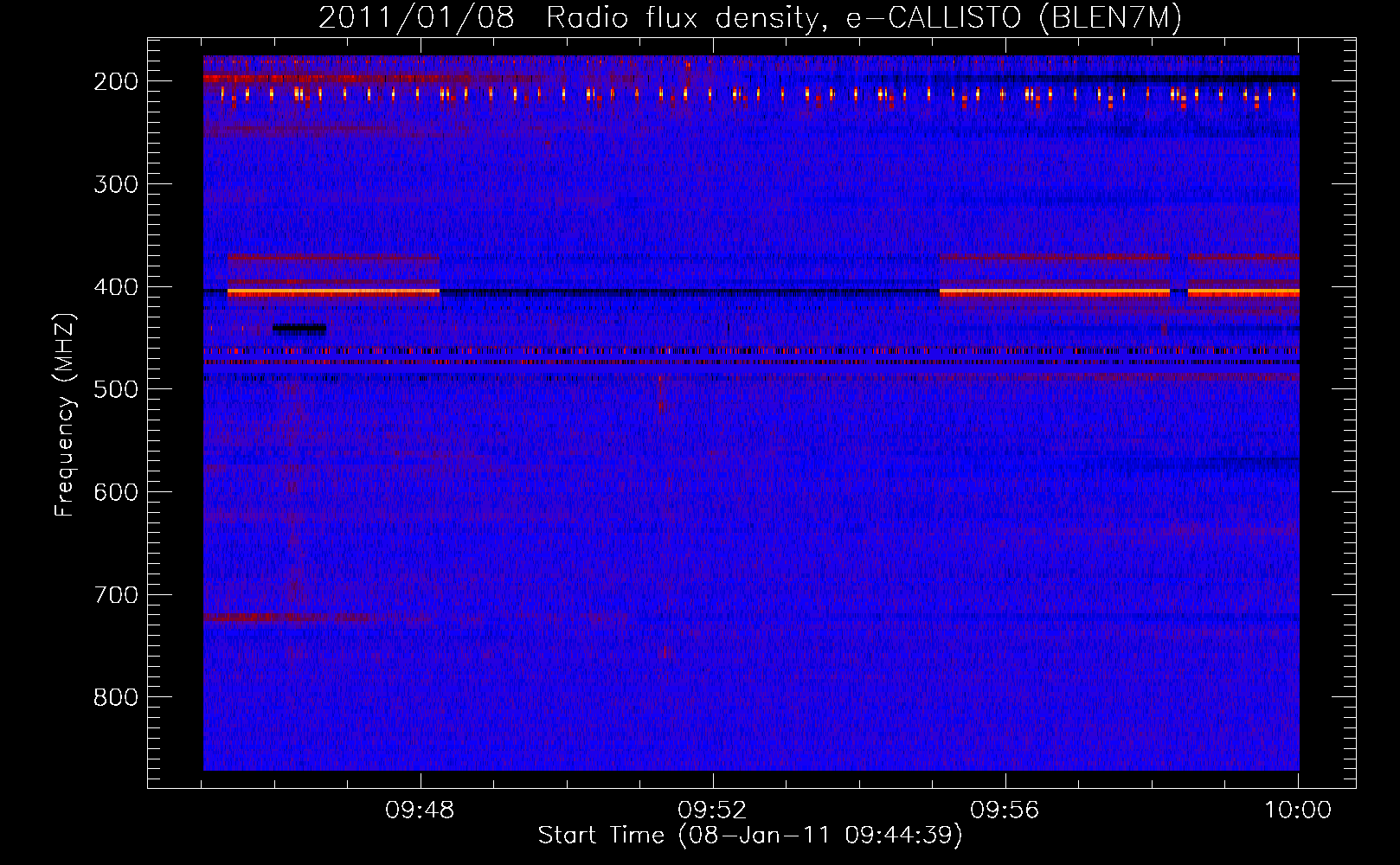Click the 700 frequency axis label

point(116,595)
